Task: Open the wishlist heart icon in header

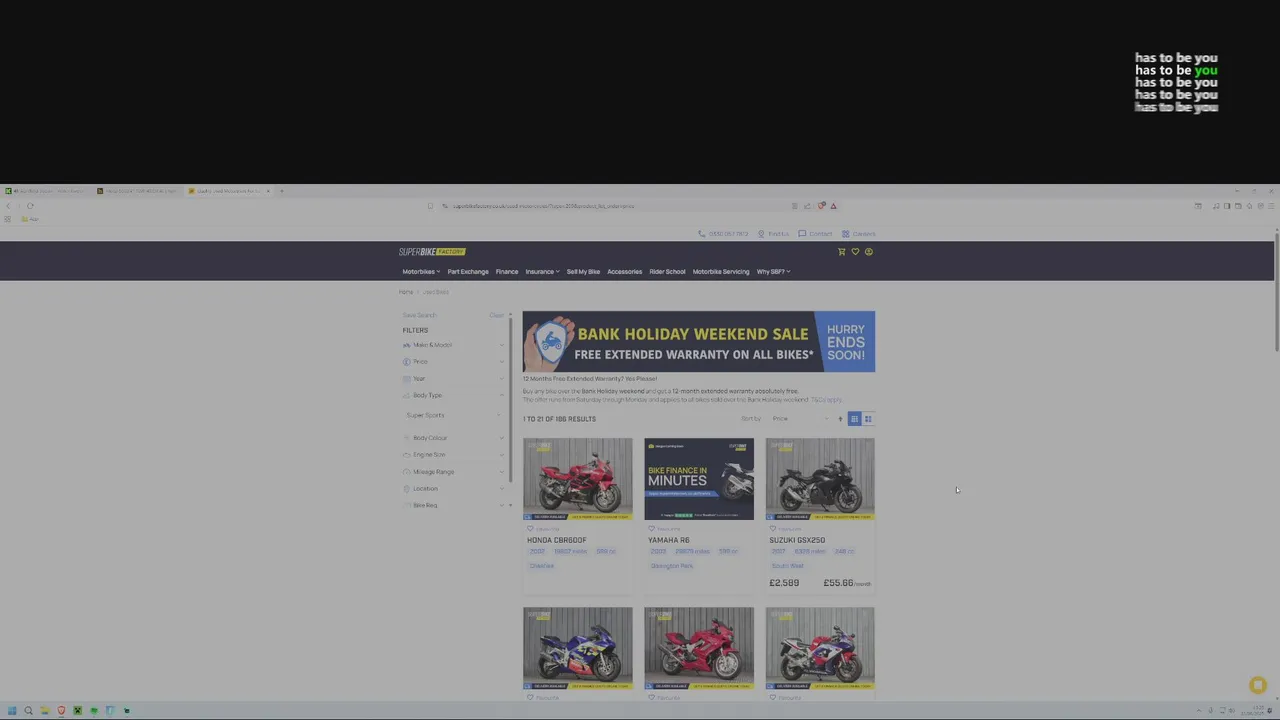Action: [x=855, y=252]
